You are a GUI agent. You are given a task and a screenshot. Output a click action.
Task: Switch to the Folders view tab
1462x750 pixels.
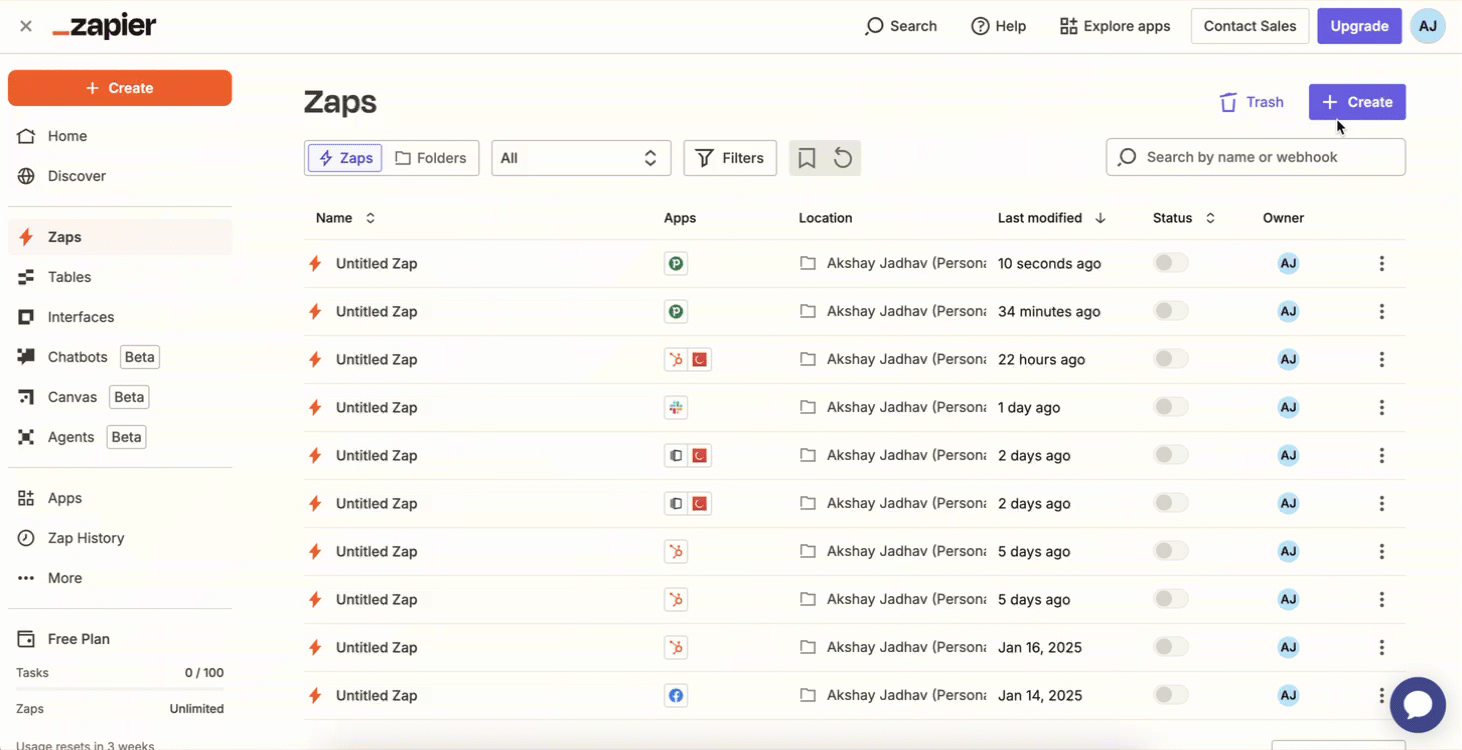[x=431, y=158]
